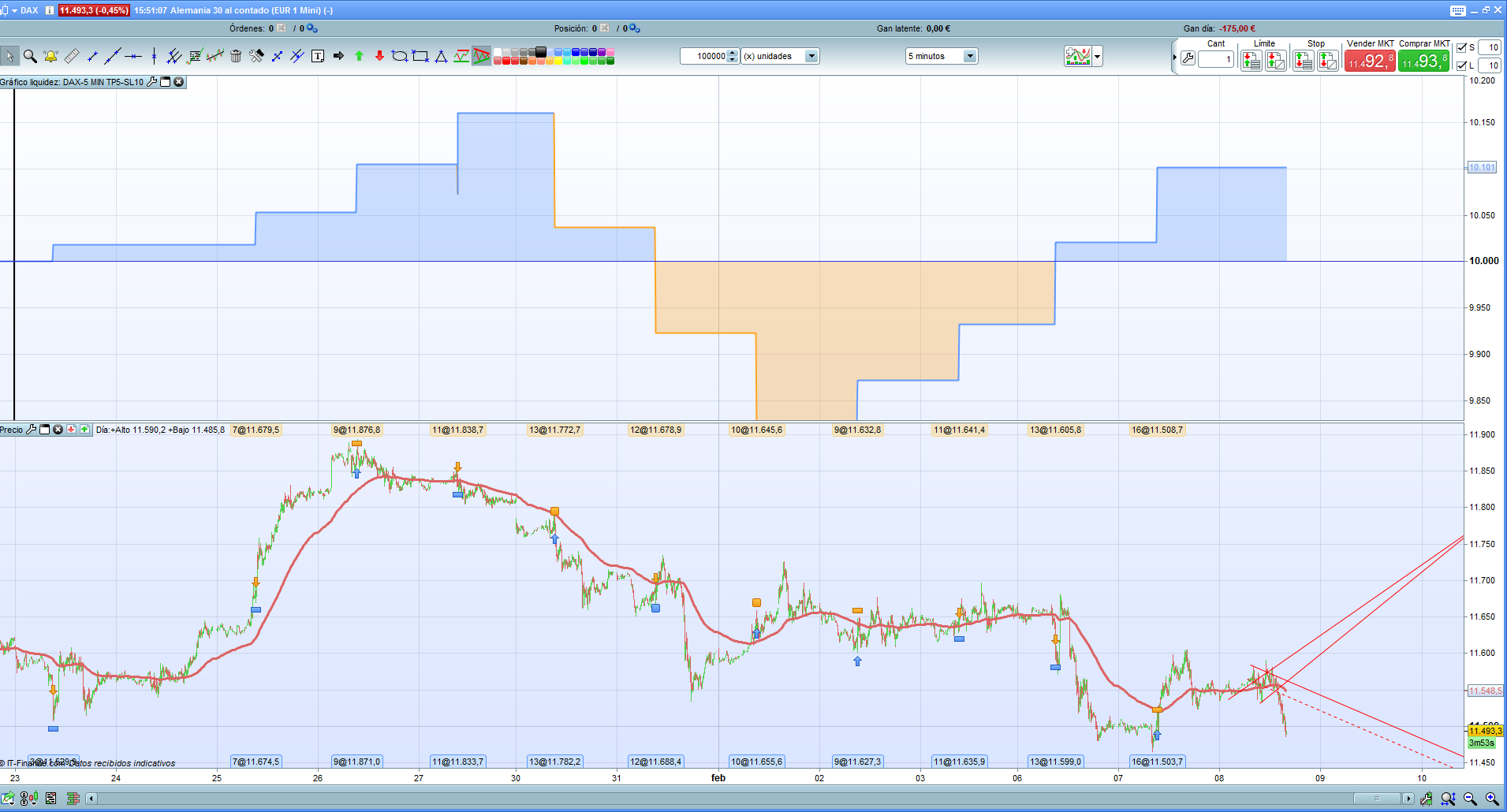The width and height of the screenshot is (1507, 812).
Task: Select the triangle drawing tool
Action: (441, 56)
